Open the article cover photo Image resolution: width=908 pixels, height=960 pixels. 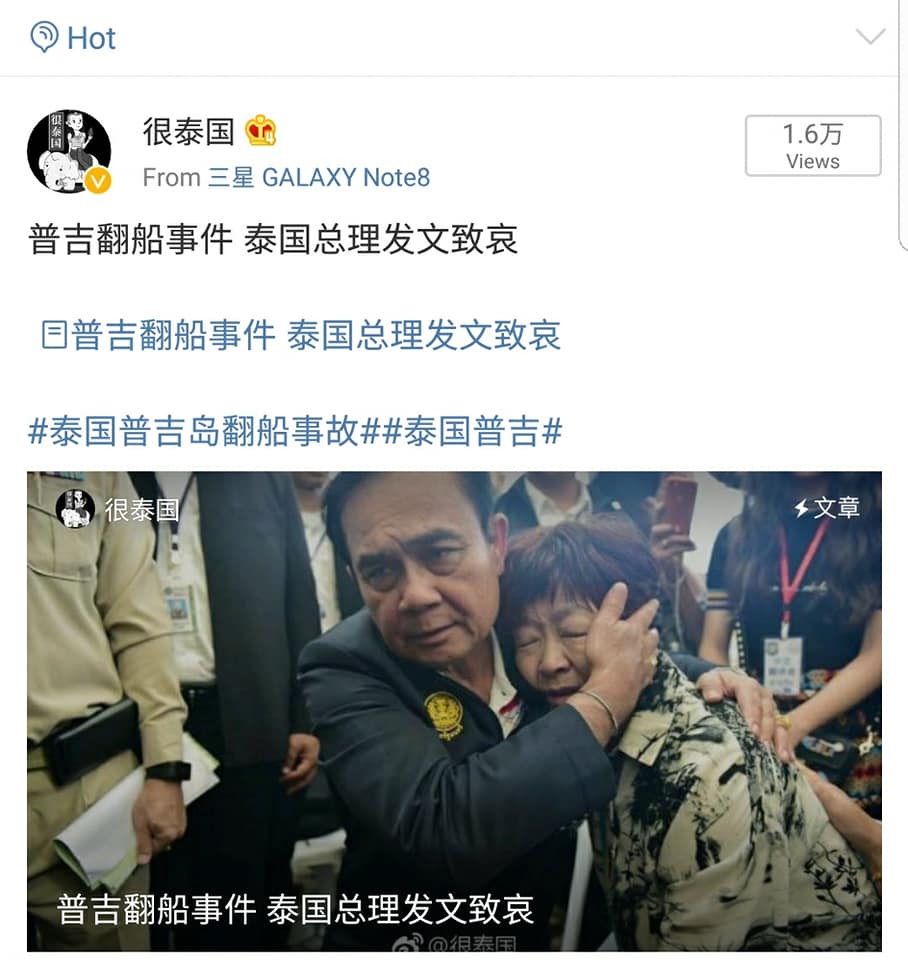click(454, 711)
